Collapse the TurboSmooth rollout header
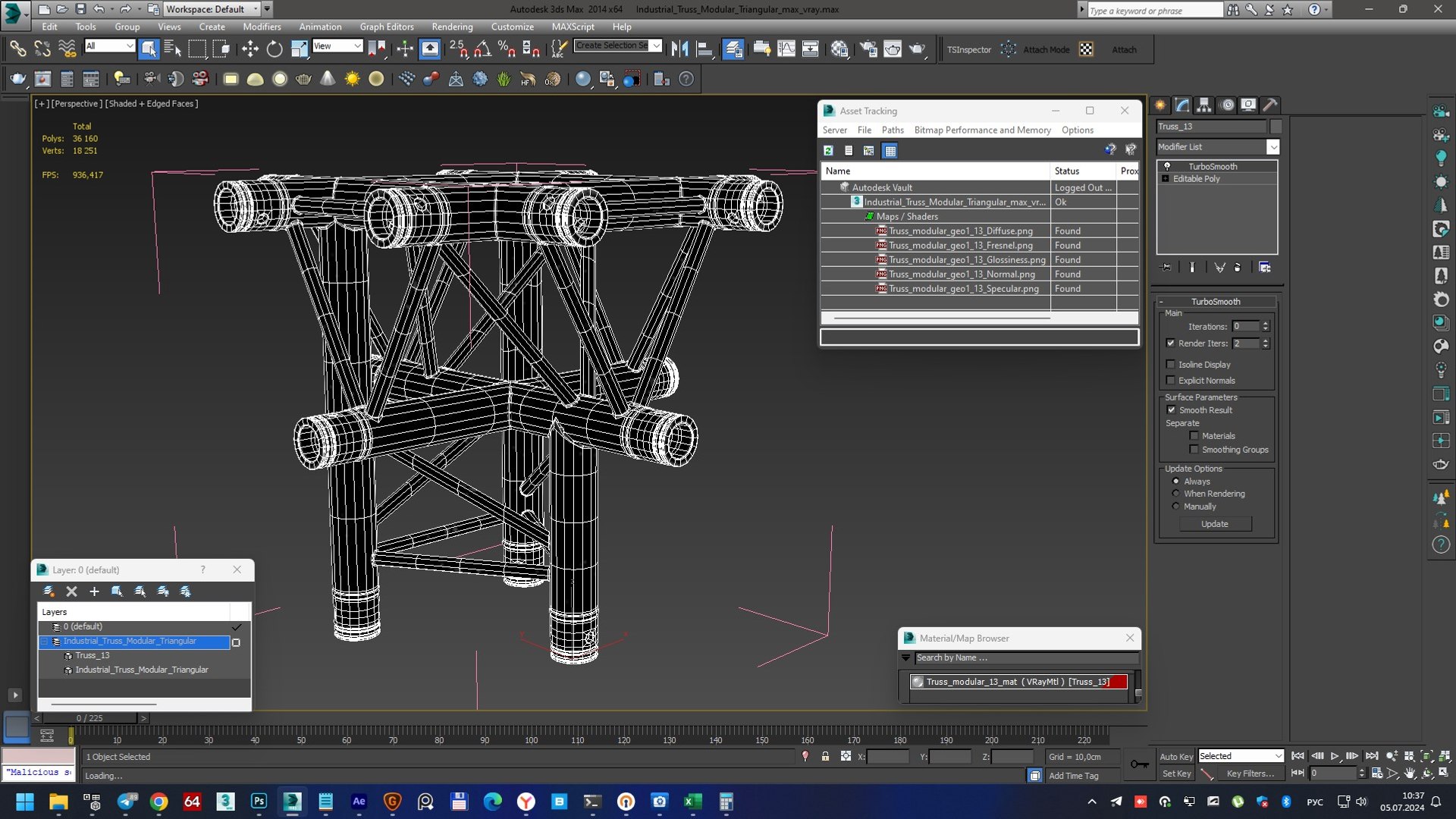The width and height of the screenshot is (1456, 819). point(1216,302)
